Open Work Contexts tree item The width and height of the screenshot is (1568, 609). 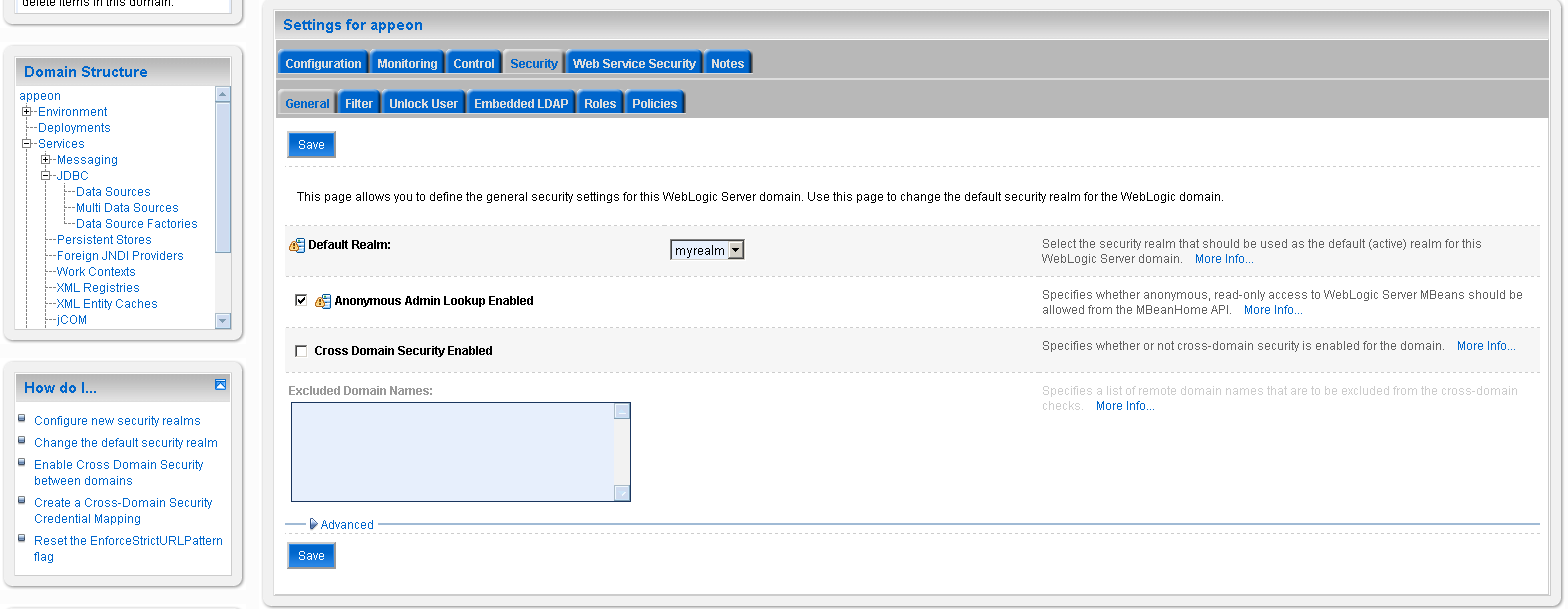(x=96, y=272)
